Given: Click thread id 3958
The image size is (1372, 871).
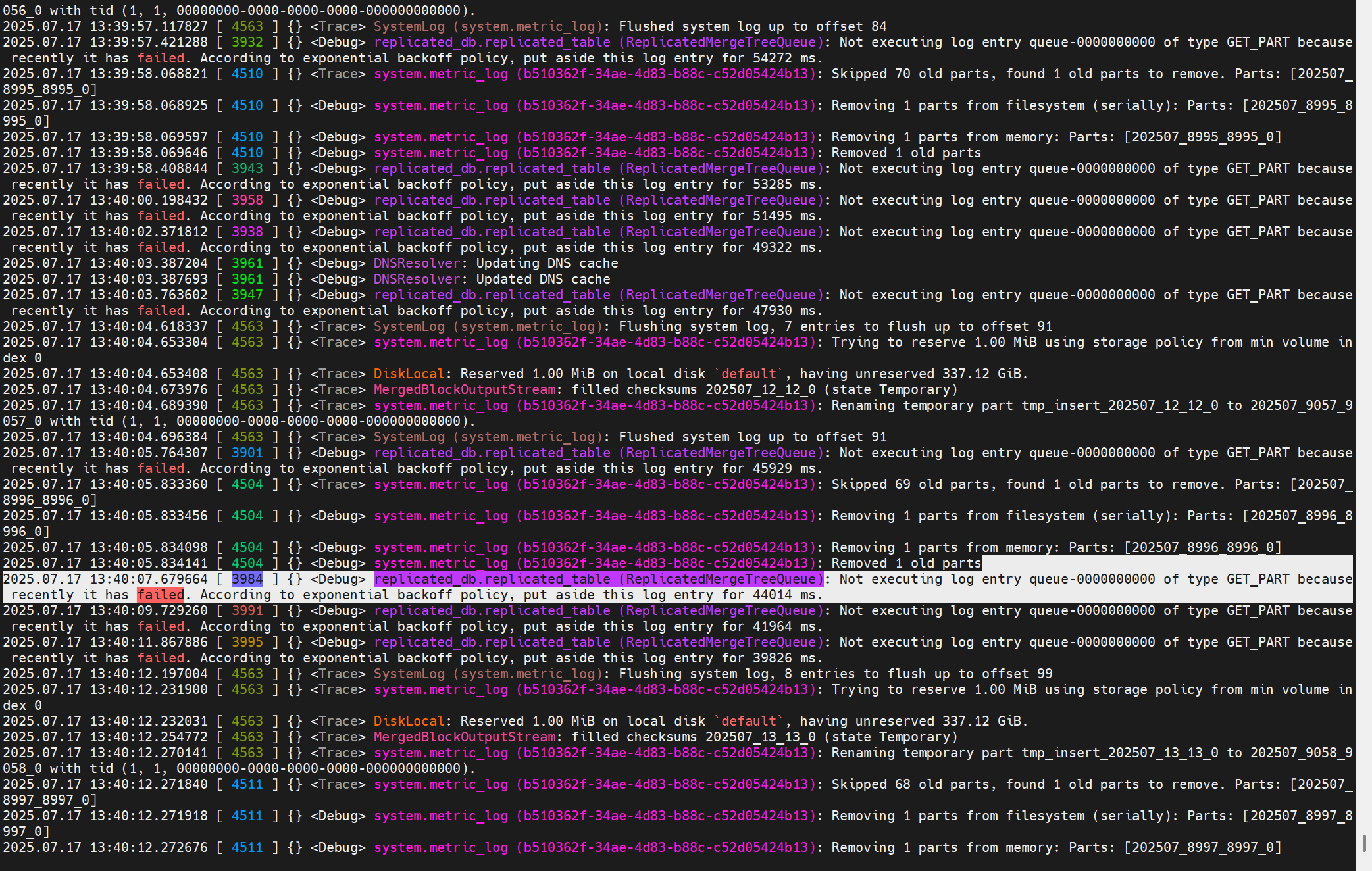Looking at the screenshot, I should [x=247, y=200].
